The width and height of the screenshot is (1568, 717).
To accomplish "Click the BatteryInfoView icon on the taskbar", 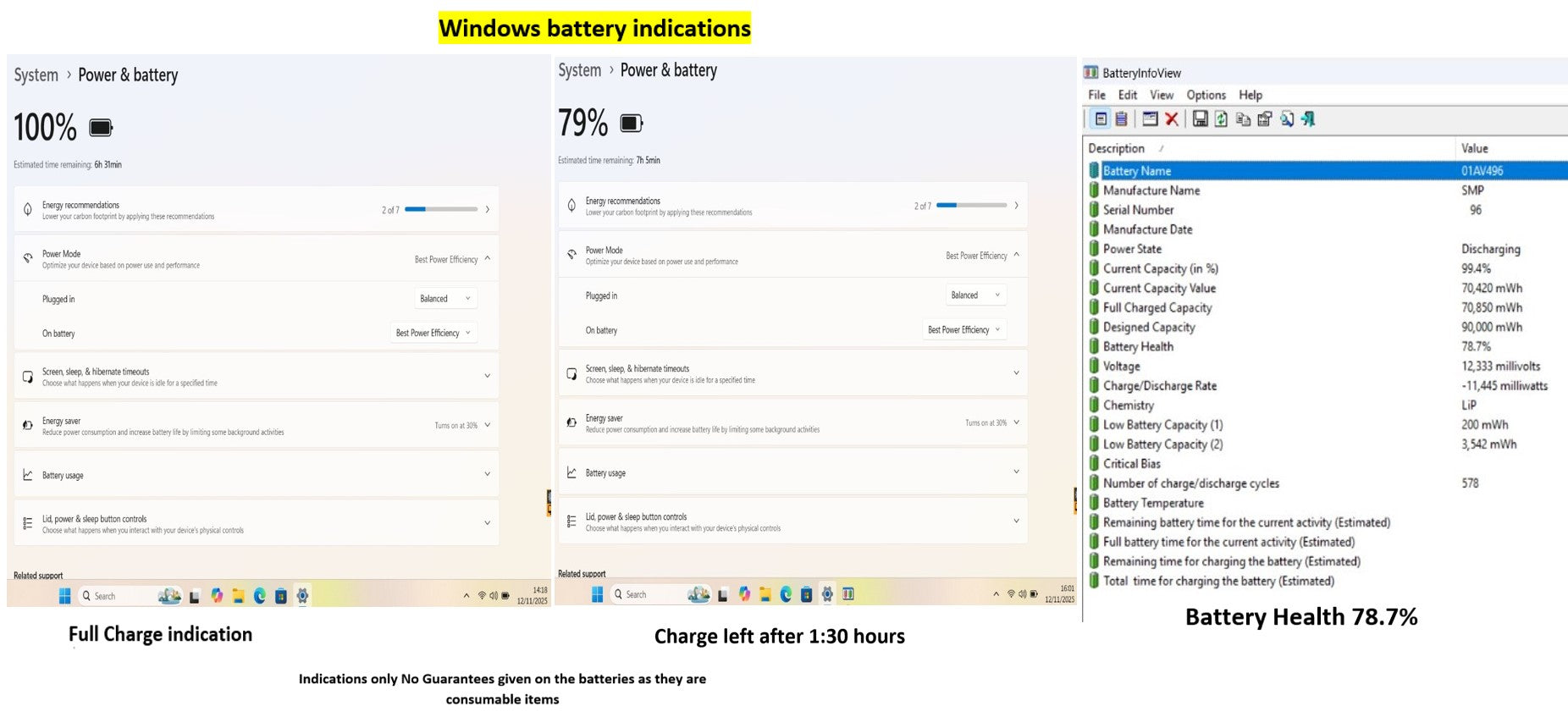I will [848, 594].
